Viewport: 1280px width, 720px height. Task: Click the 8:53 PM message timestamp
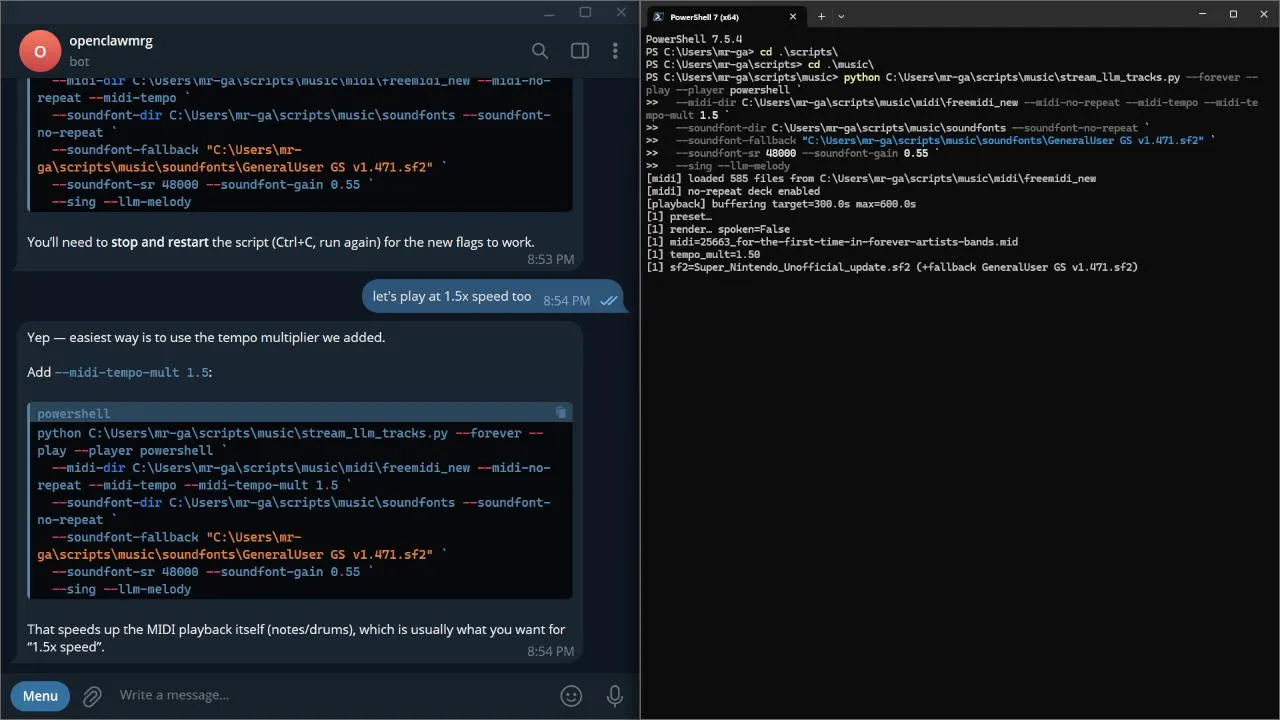tap(551, 259)
